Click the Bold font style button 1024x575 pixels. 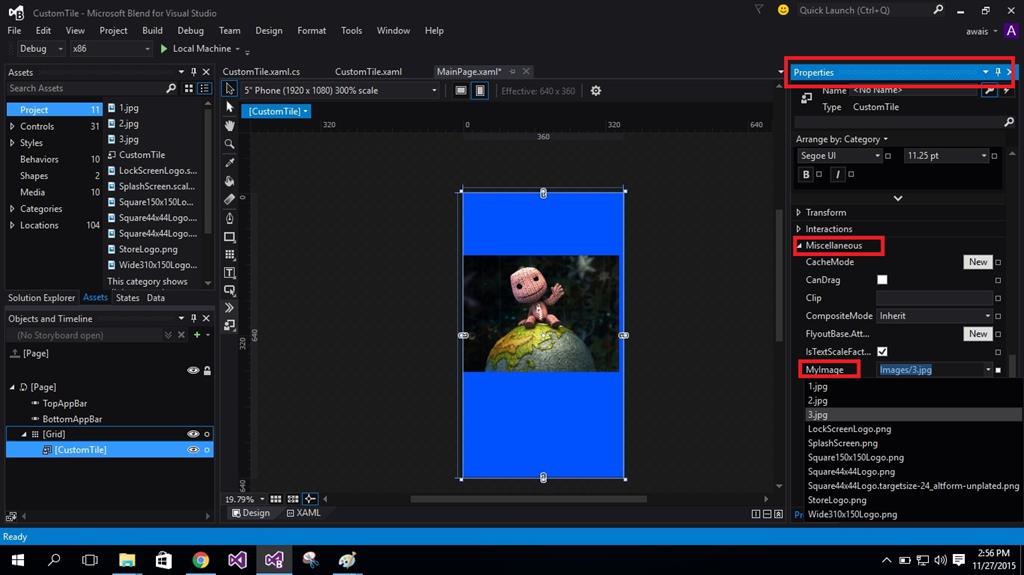click(806, 175)
